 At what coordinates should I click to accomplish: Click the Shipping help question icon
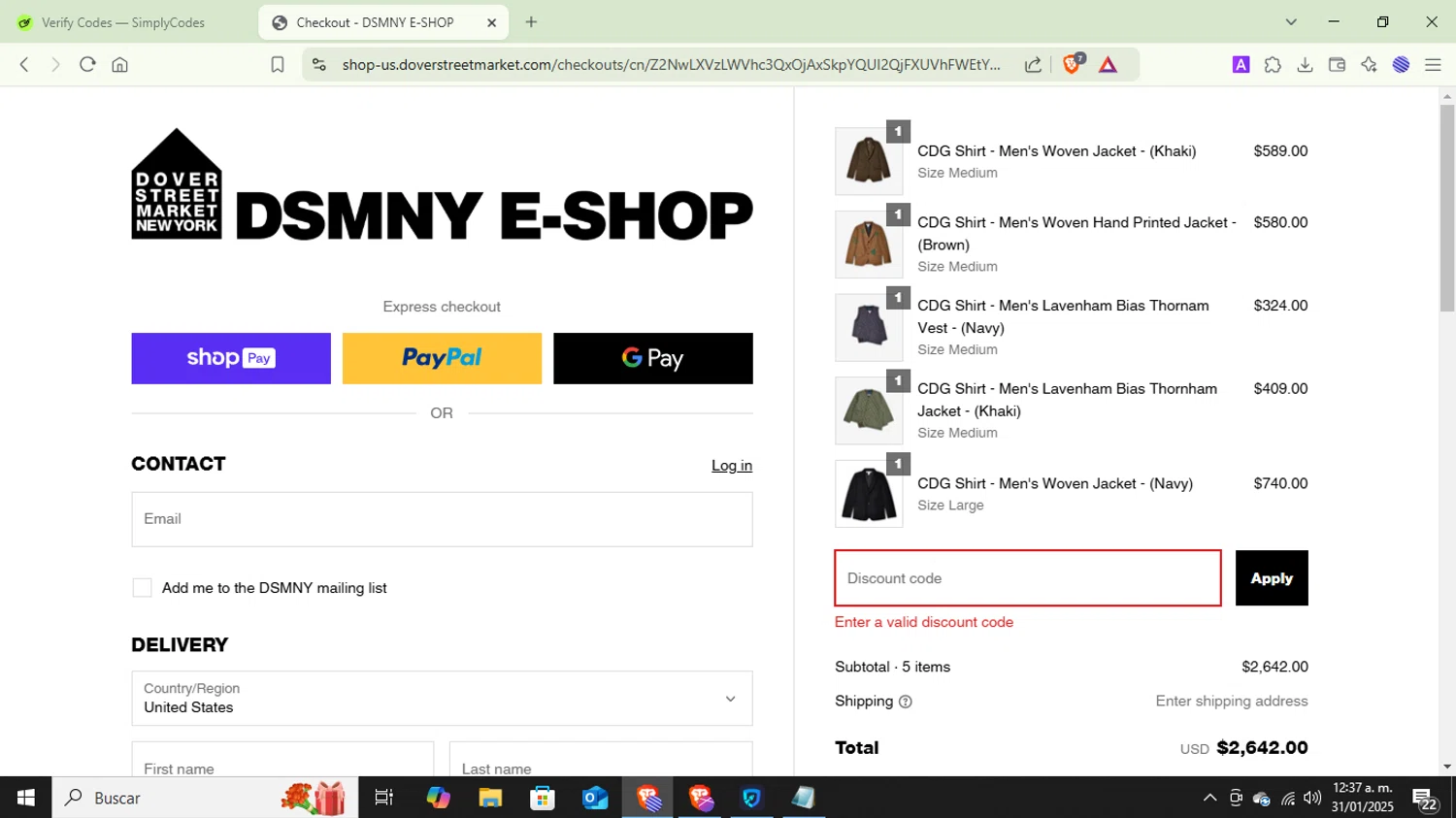click(905, 702)
